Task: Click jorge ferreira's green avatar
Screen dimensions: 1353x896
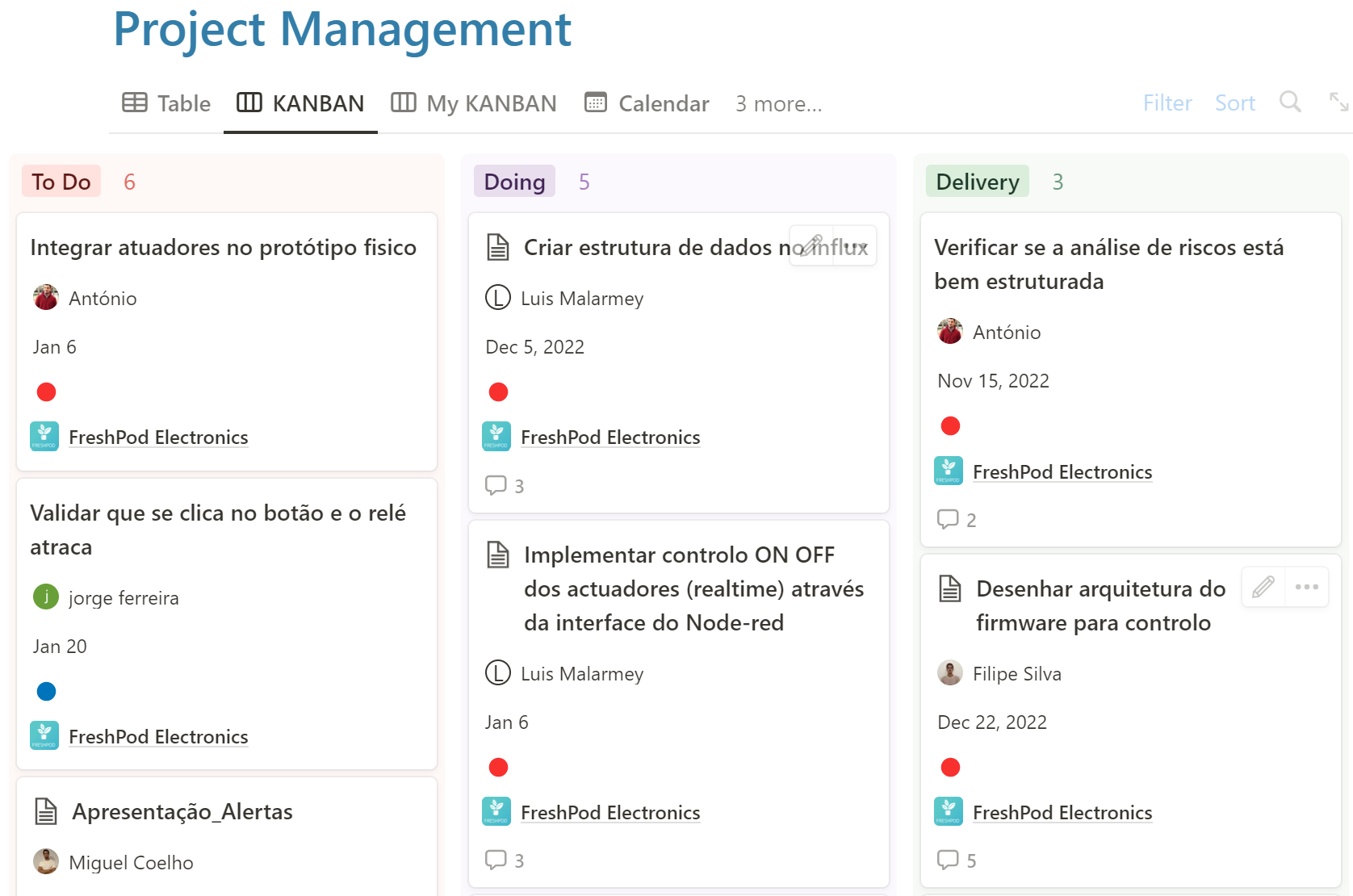Action: pyautogui.click(x=46, y=597)
